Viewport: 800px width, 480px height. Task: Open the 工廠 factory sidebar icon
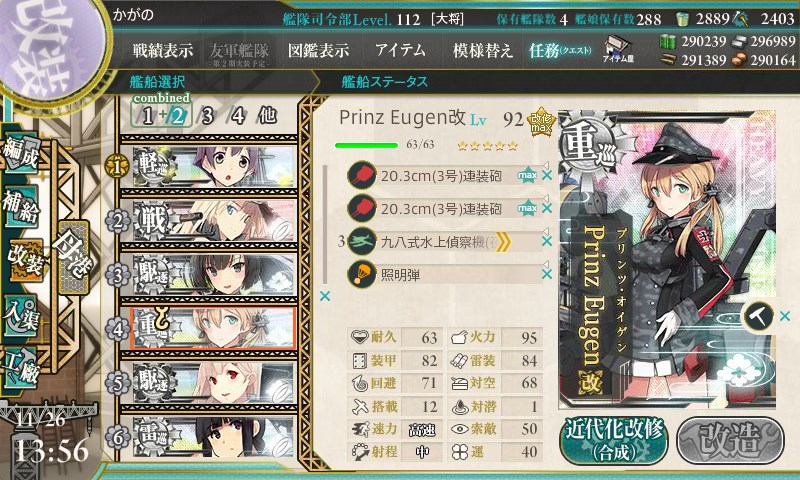[x=20, y=368]
